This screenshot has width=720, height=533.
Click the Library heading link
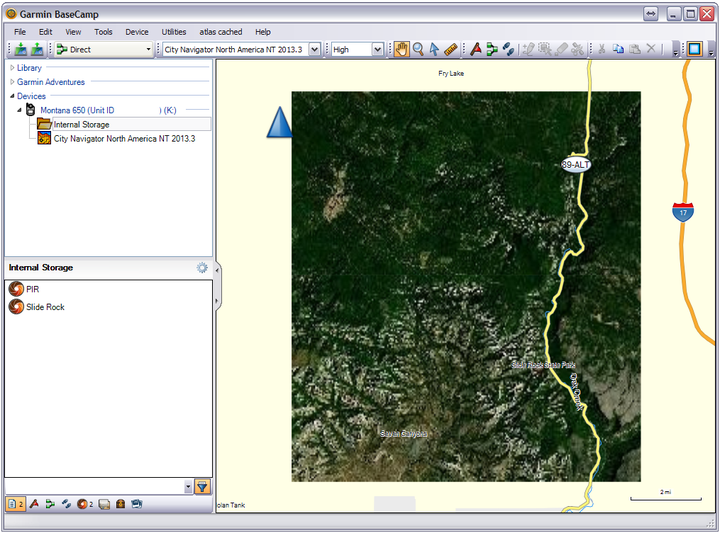click(x=29, y=67)
